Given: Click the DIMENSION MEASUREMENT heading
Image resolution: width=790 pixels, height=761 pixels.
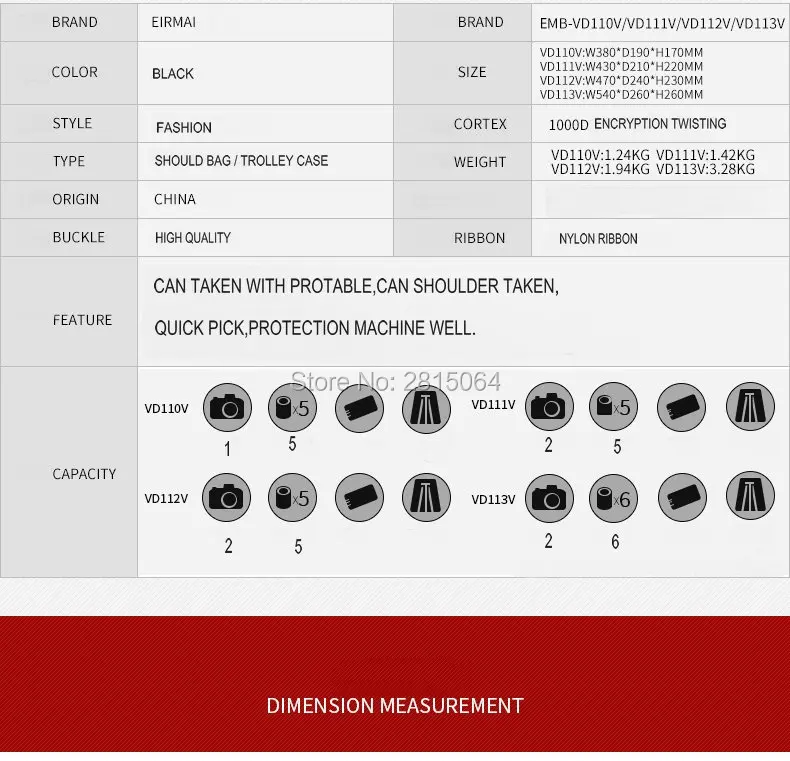Looking at the screenshot, I should click(395, 706).
